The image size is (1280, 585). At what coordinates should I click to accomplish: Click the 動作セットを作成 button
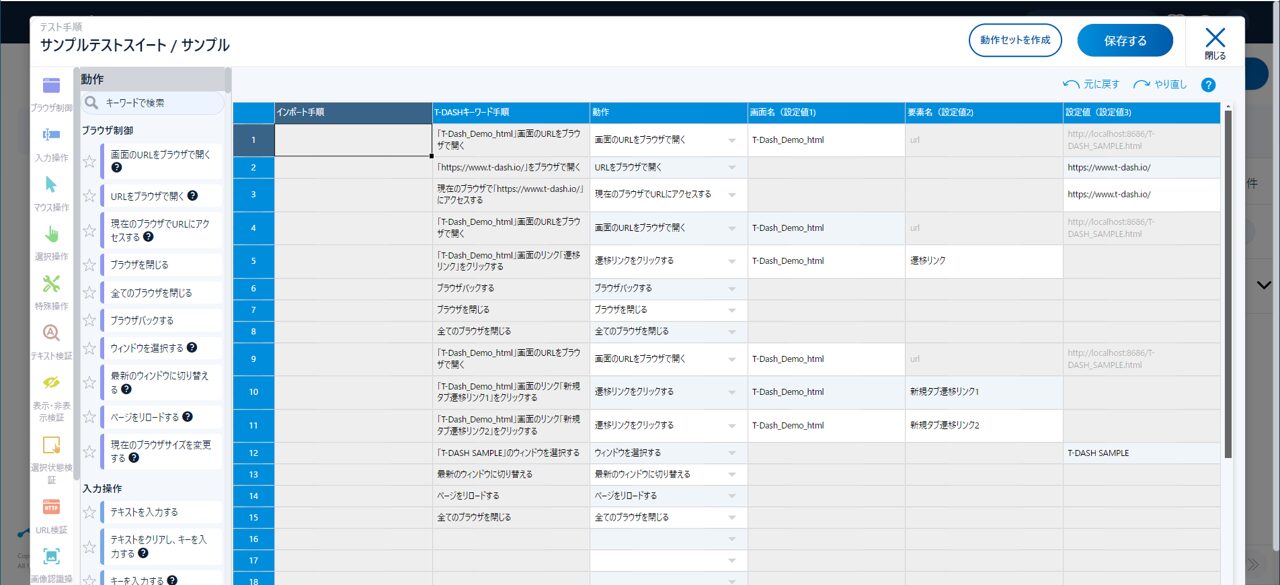pyautogui.click(x=1015, y=41)
